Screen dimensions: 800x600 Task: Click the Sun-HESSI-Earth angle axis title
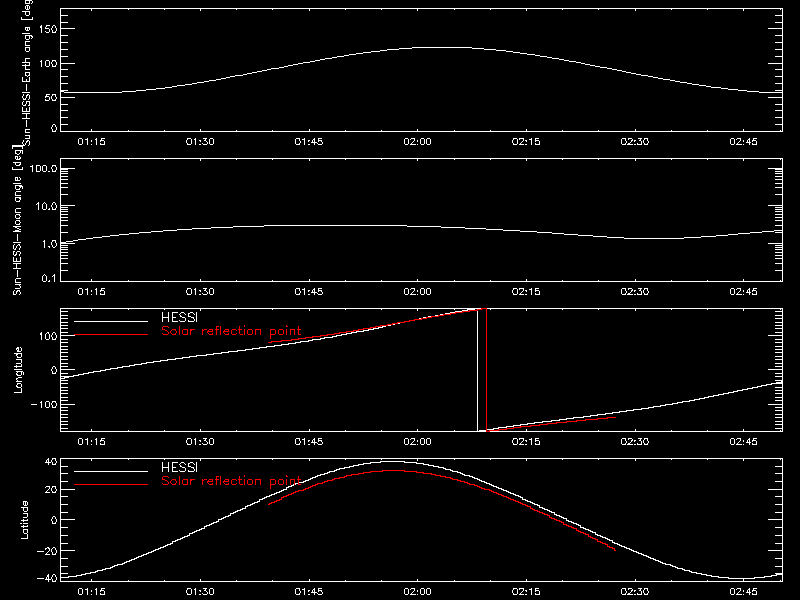pos(27,72)
